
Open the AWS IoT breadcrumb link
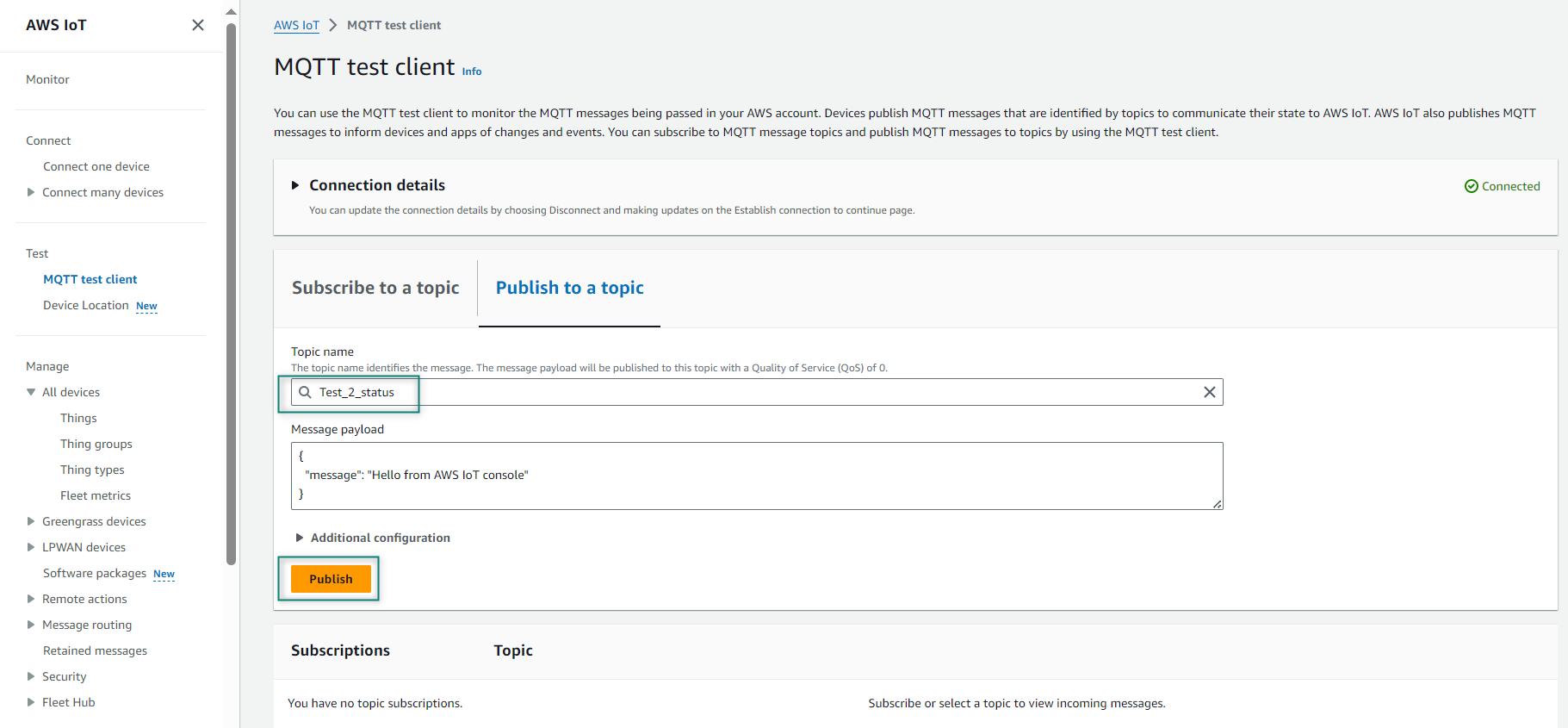[x=296, y=26]
